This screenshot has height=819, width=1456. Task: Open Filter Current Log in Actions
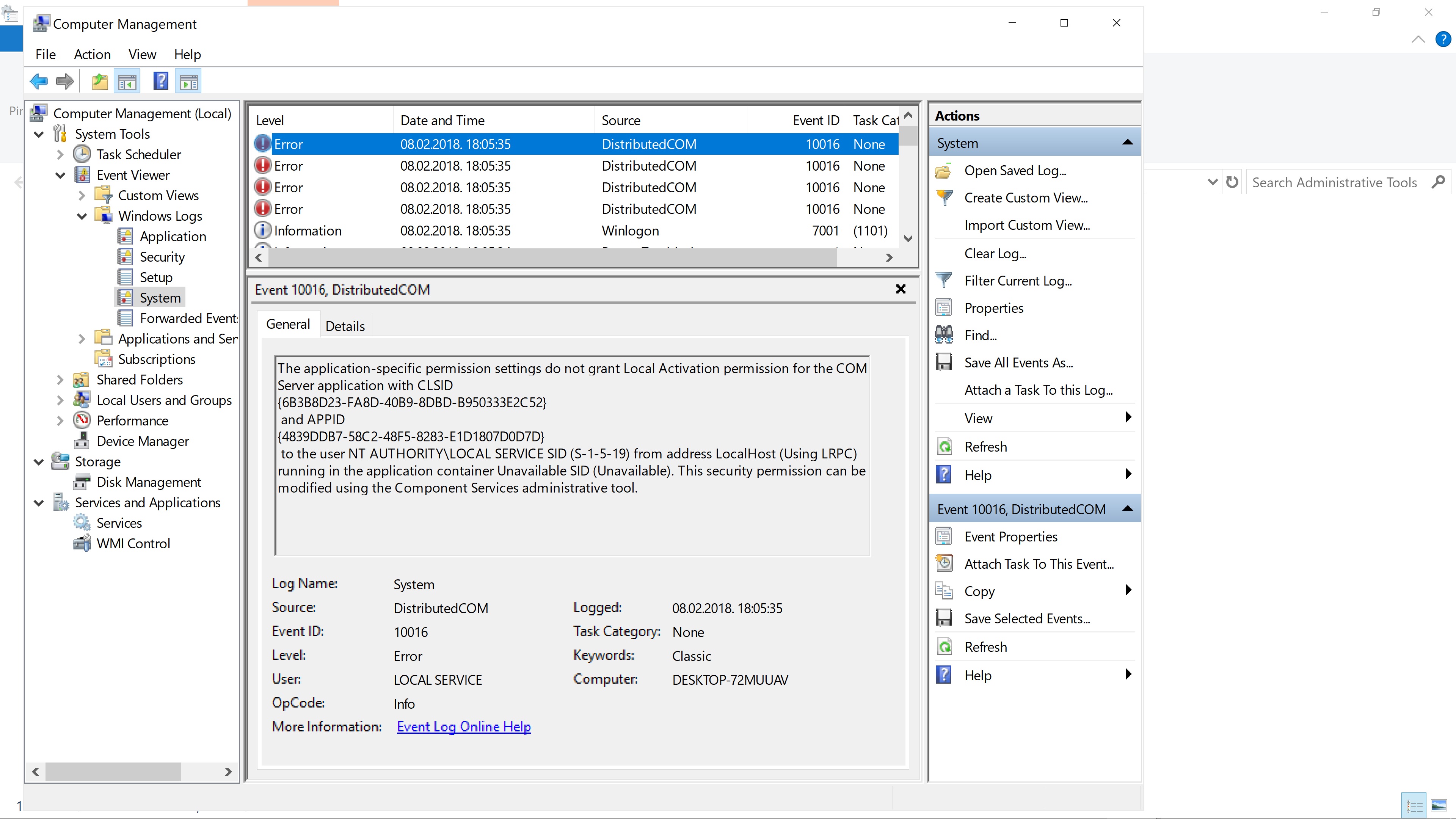tap(1017, 281)
